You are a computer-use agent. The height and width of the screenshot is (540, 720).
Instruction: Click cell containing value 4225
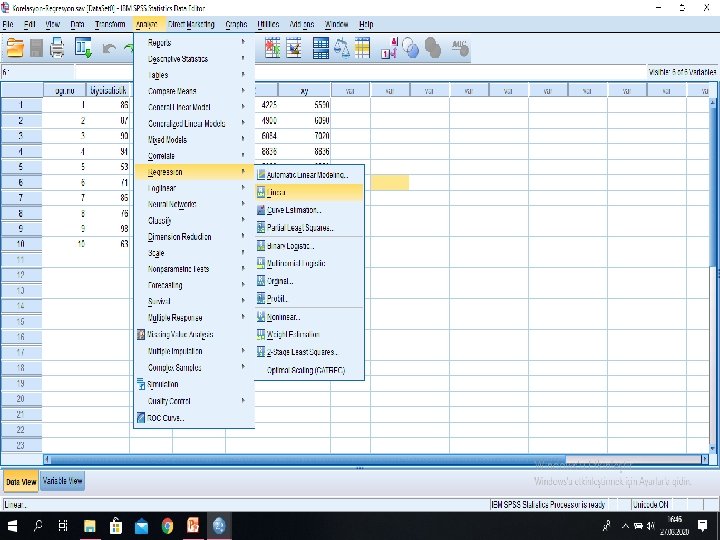pyautogui.click(x=266, y=105)
